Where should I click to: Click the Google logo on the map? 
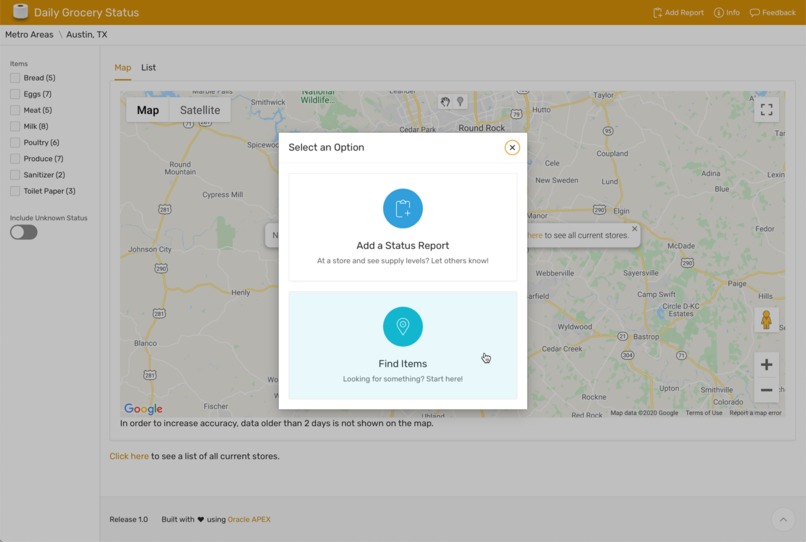(143, 409)
